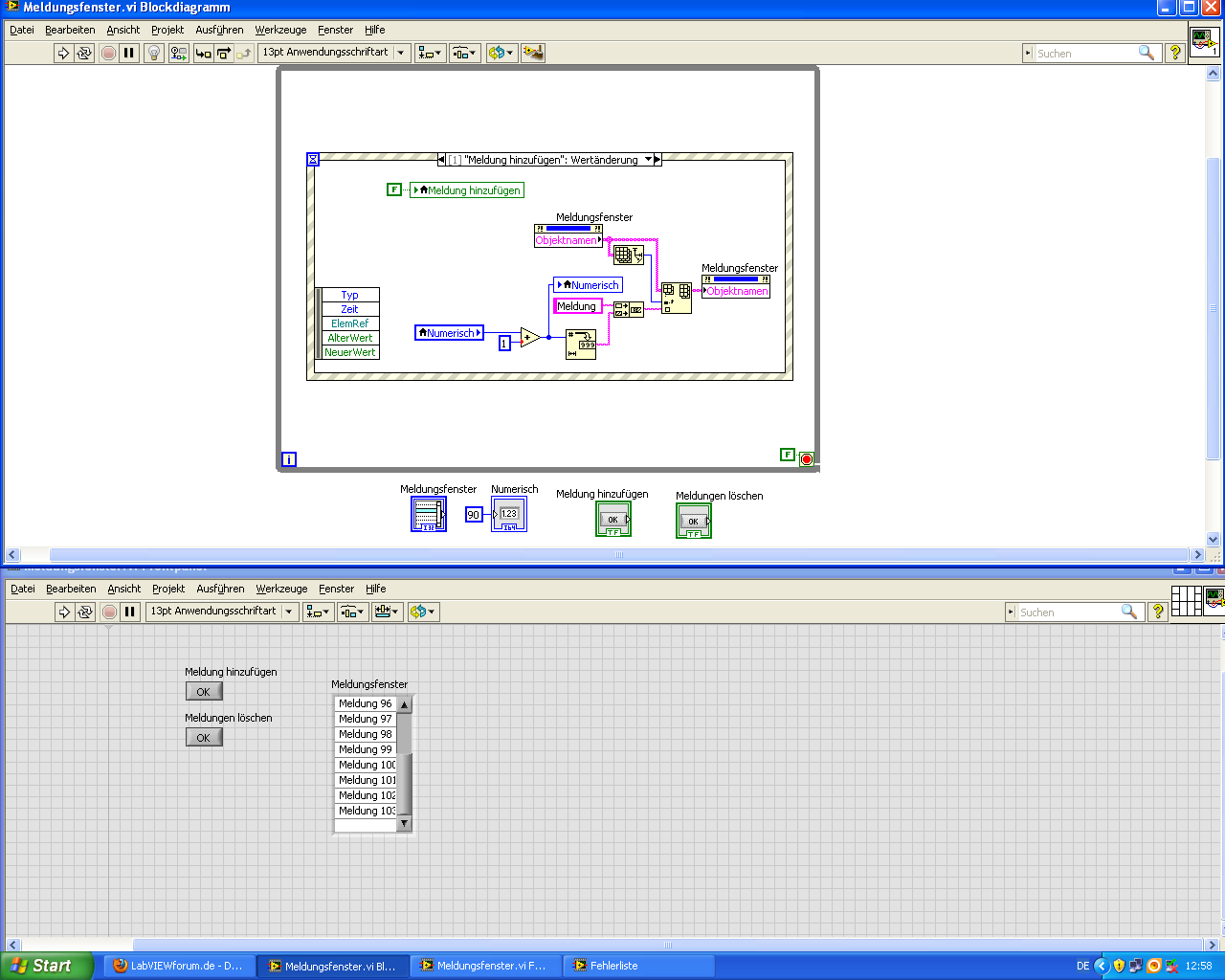The height and width of the screenshot is (980, 1225).
Task: Open Werkzeuge menu in block diagram window
Action: pyautogui.click(x=280, y=30)
